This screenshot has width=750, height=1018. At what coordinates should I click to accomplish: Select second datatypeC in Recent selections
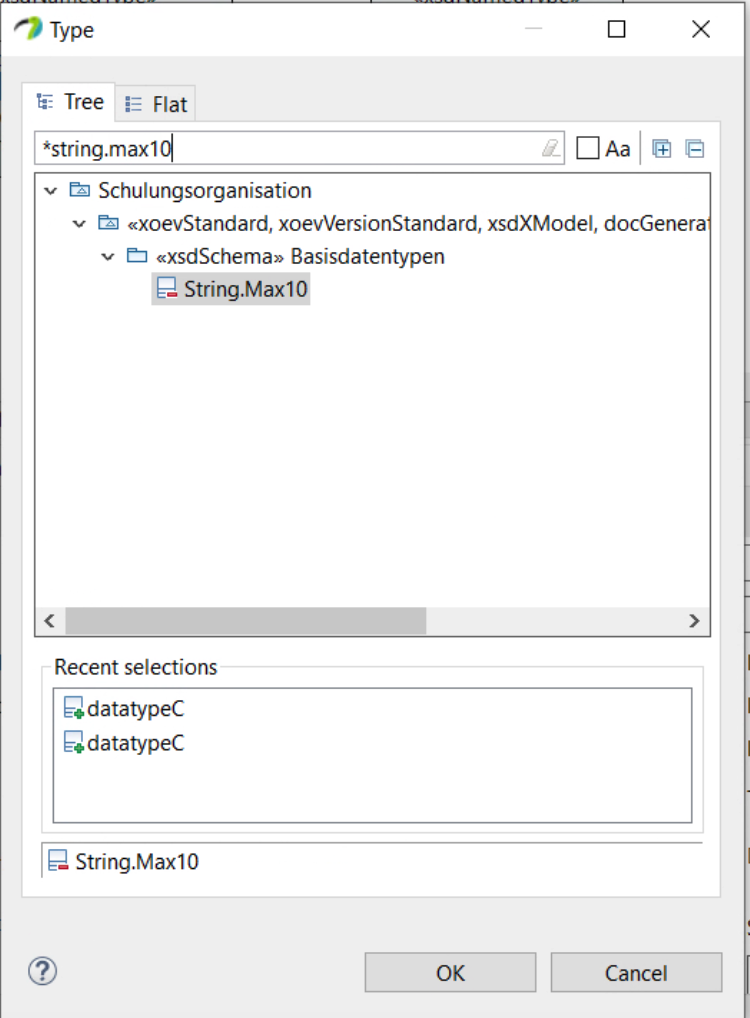(x=135, y=743)
